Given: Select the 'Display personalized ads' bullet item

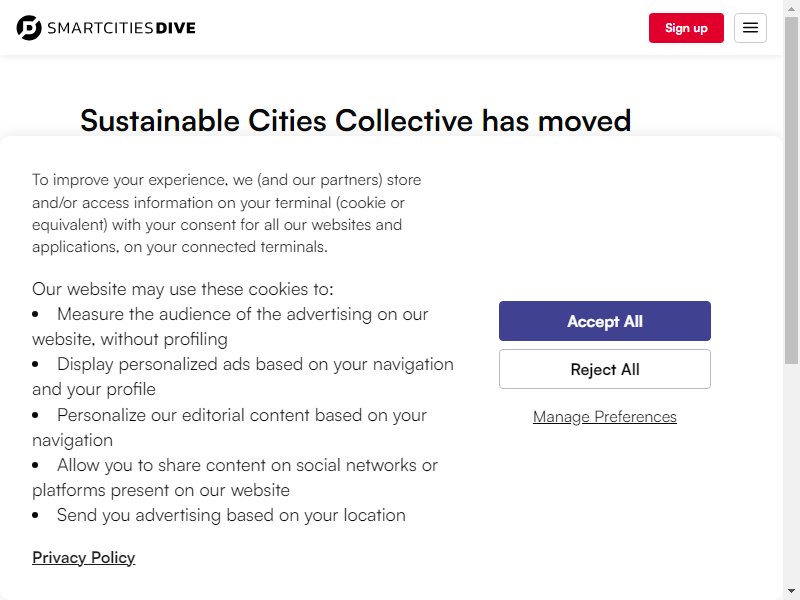Looking at the screenshot, I should click(x=243, y=377).
